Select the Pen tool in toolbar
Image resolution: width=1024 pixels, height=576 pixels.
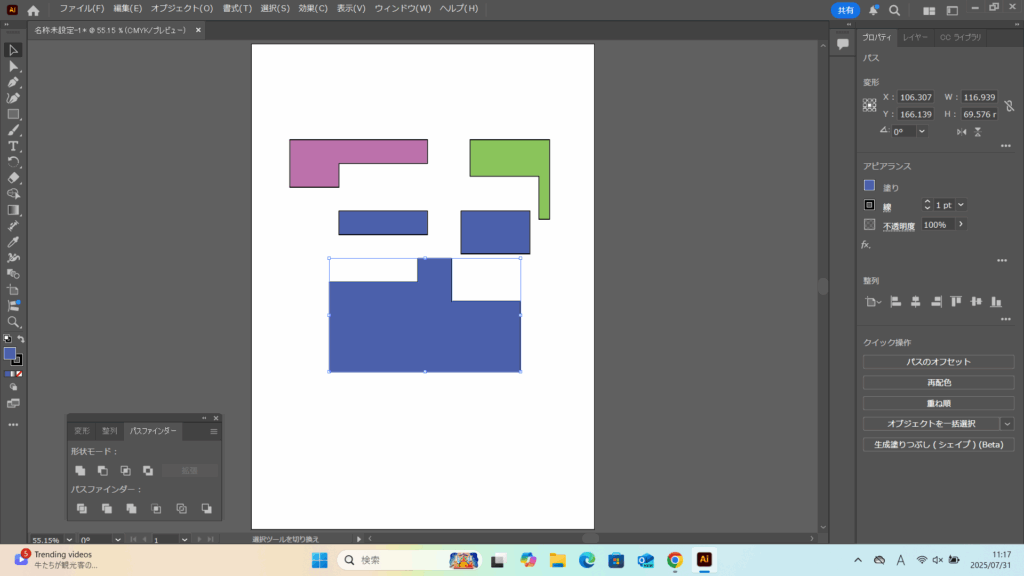(14, 82)
